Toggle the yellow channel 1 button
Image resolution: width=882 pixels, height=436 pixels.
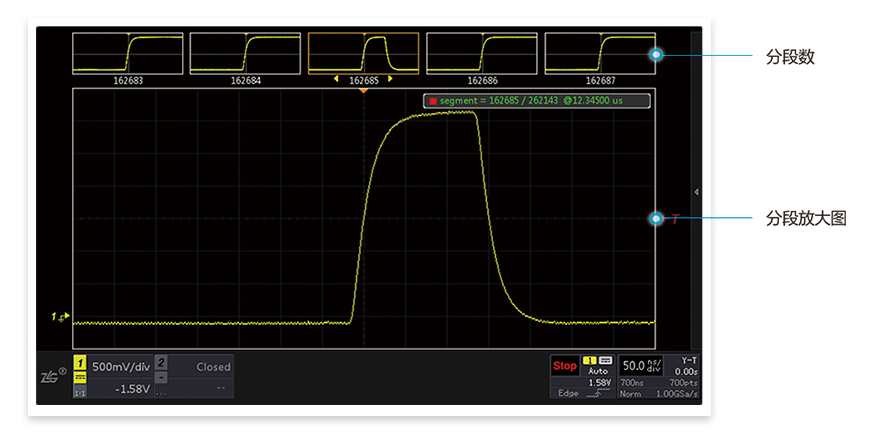[80, 362]
